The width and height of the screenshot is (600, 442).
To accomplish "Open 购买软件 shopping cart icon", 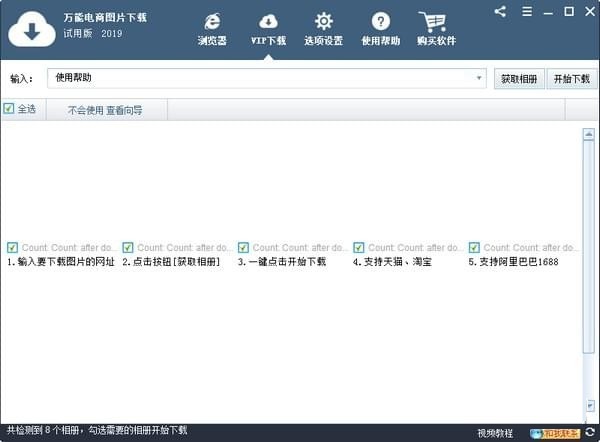I will coord(433,22).
